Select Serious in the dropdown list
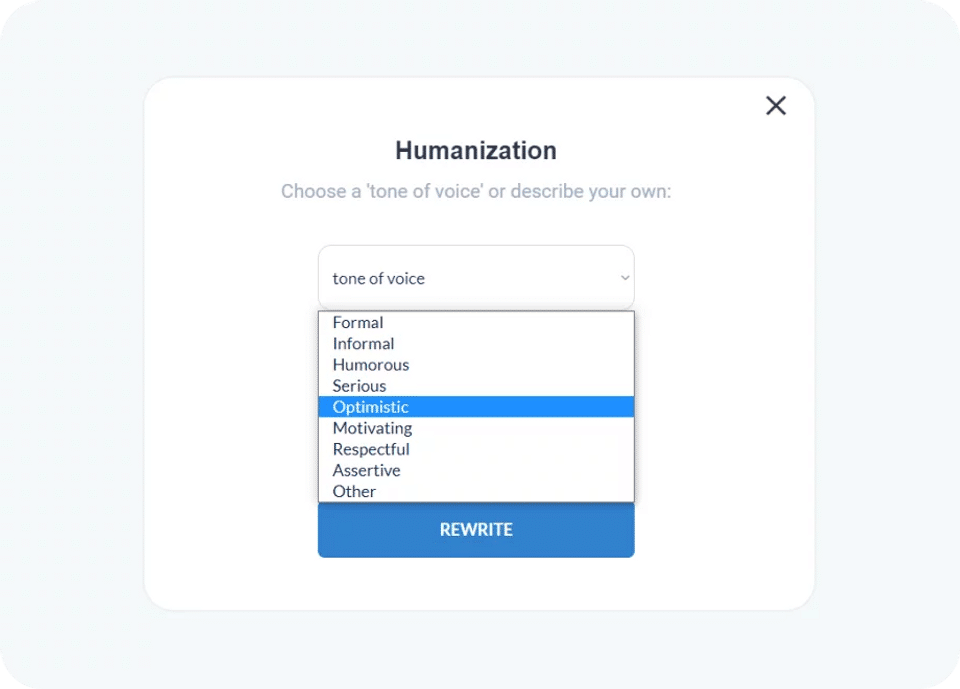960x689 pixels. pos(359,385)
